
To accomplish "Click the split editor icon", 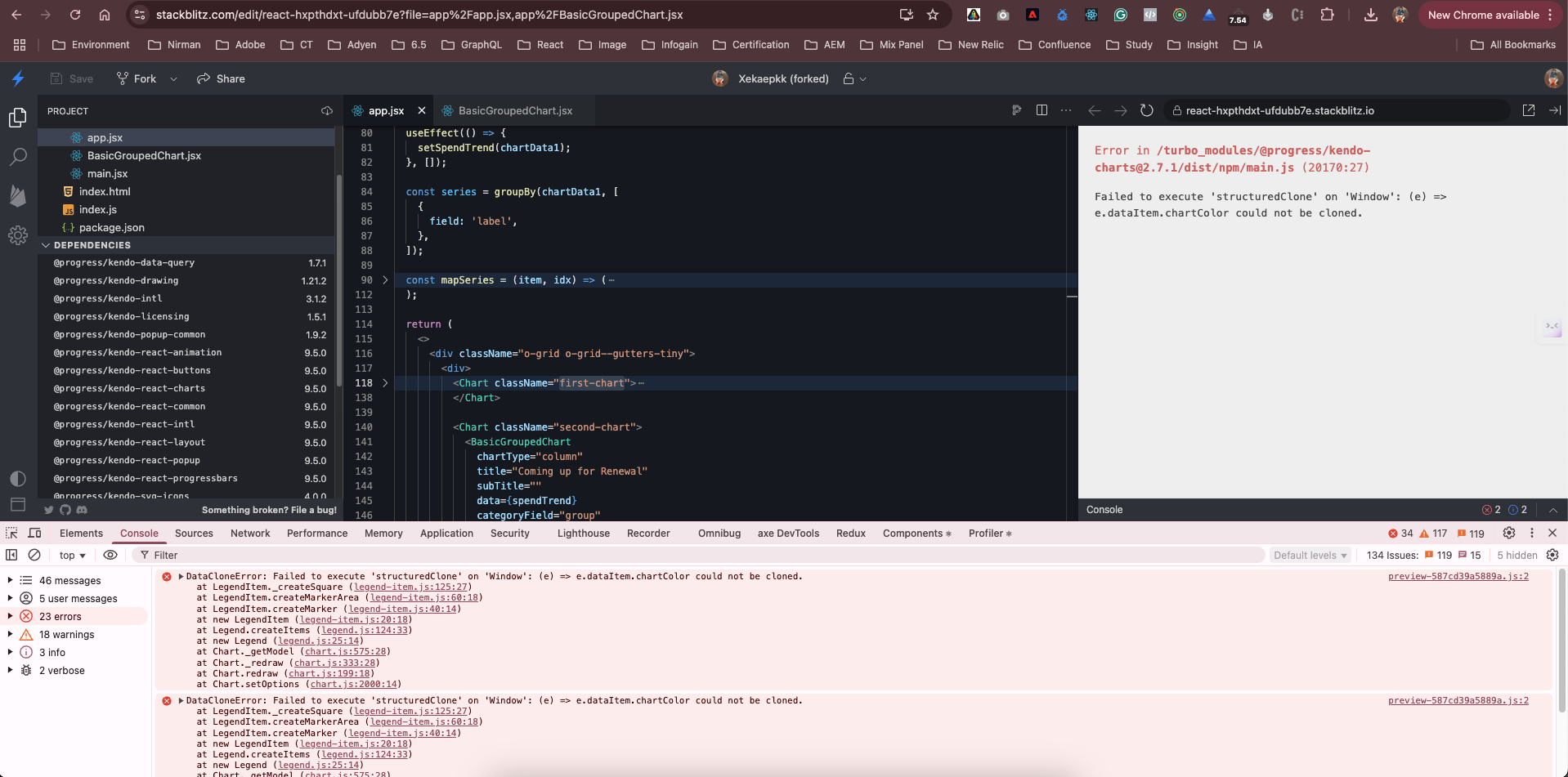I will [1042, 110].
